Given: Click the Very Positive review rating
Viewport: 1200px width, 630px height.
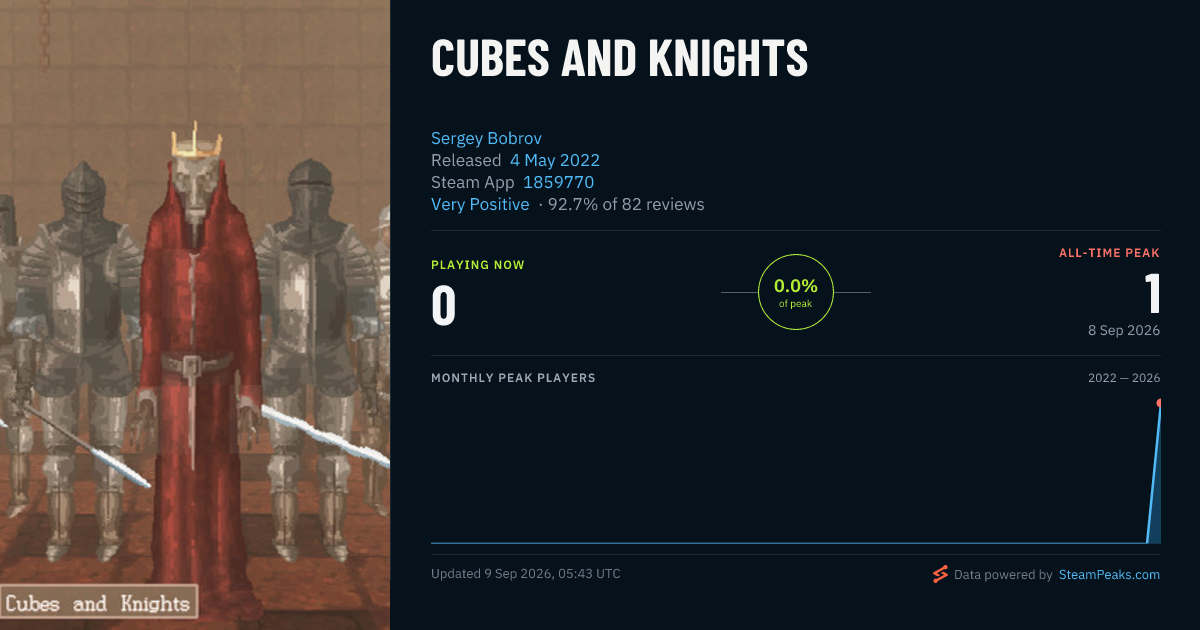Looking at the screenshot, I should pyautogui.click(x=480, y=204).
